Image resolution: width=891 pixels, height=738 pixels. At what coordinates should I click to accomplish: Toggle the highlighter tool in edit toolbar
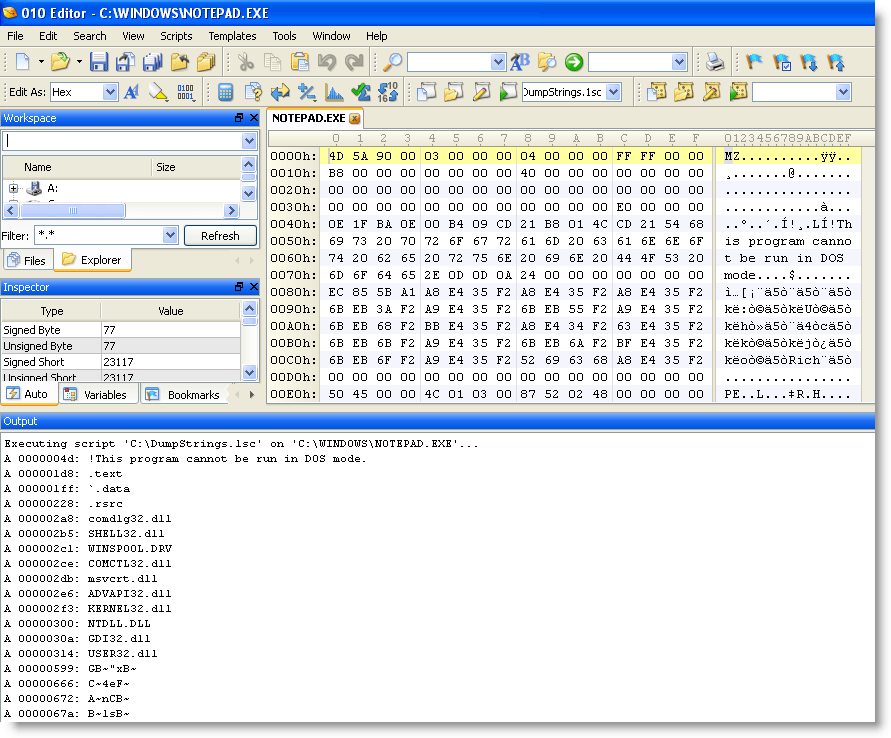tap(158, 92)
